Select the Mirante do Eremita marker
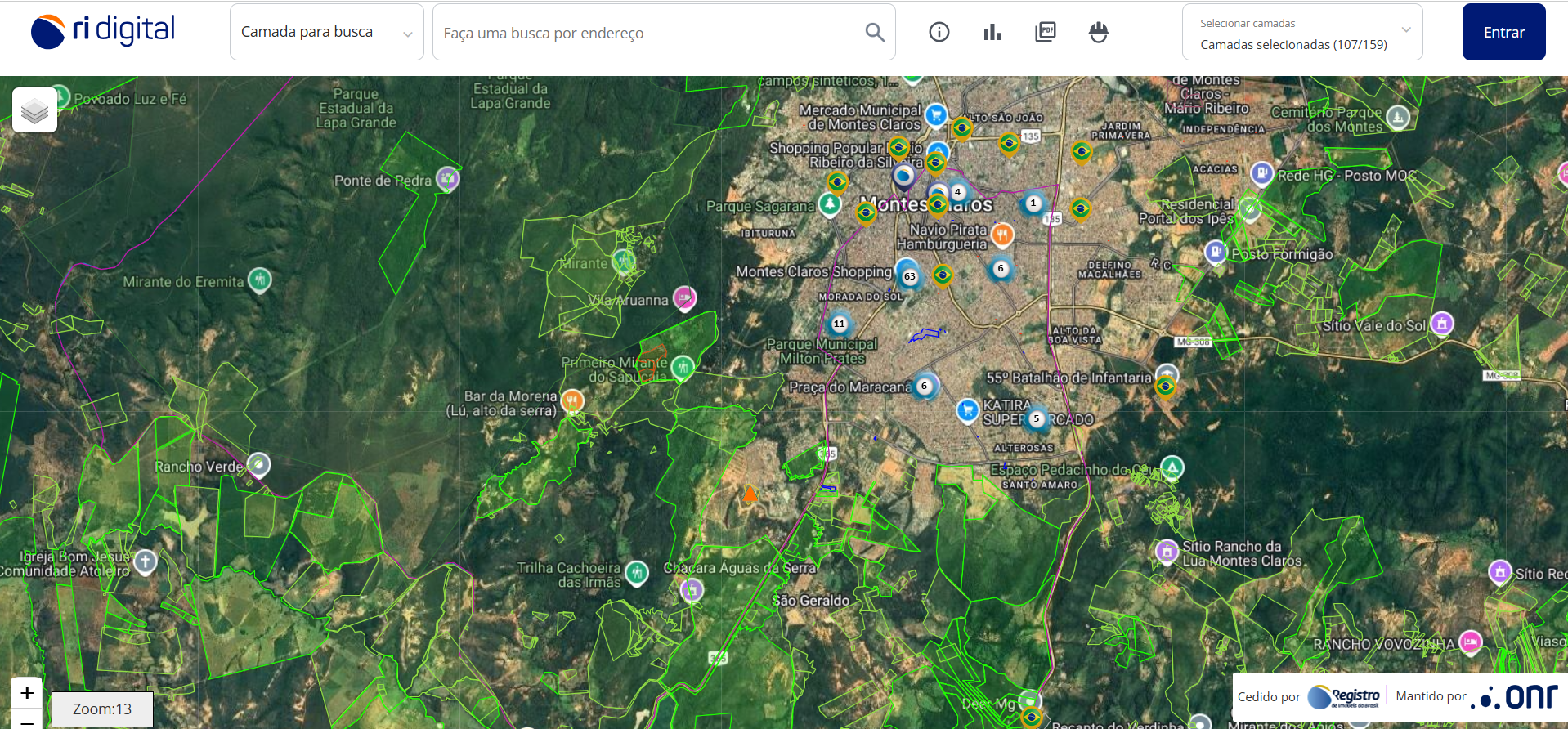 pyautogui.click(x=260, y=280)
